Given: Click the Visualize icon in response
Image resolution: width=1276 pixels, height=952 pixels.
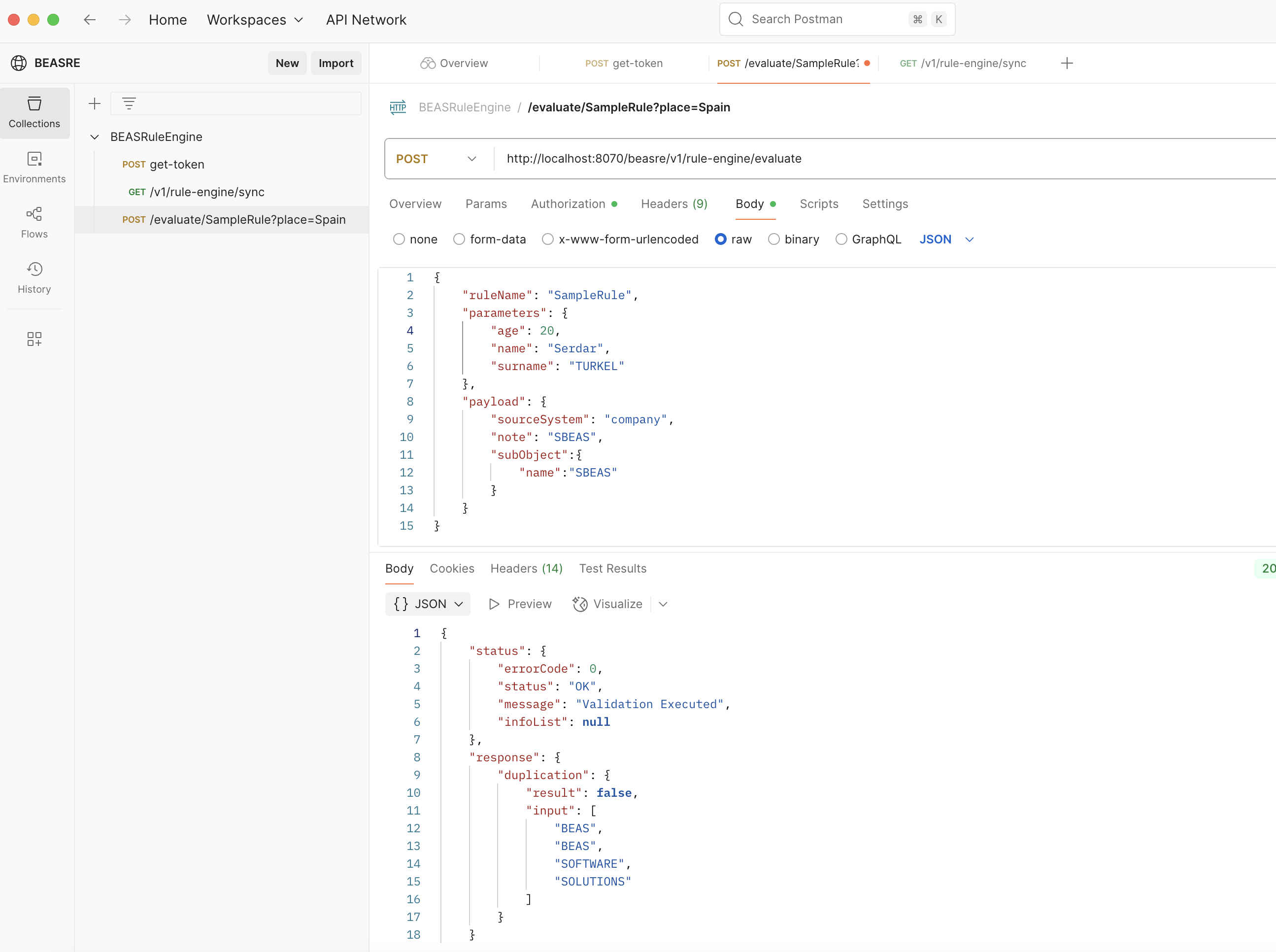Looking at the screenshot, I should pos(580,604).
